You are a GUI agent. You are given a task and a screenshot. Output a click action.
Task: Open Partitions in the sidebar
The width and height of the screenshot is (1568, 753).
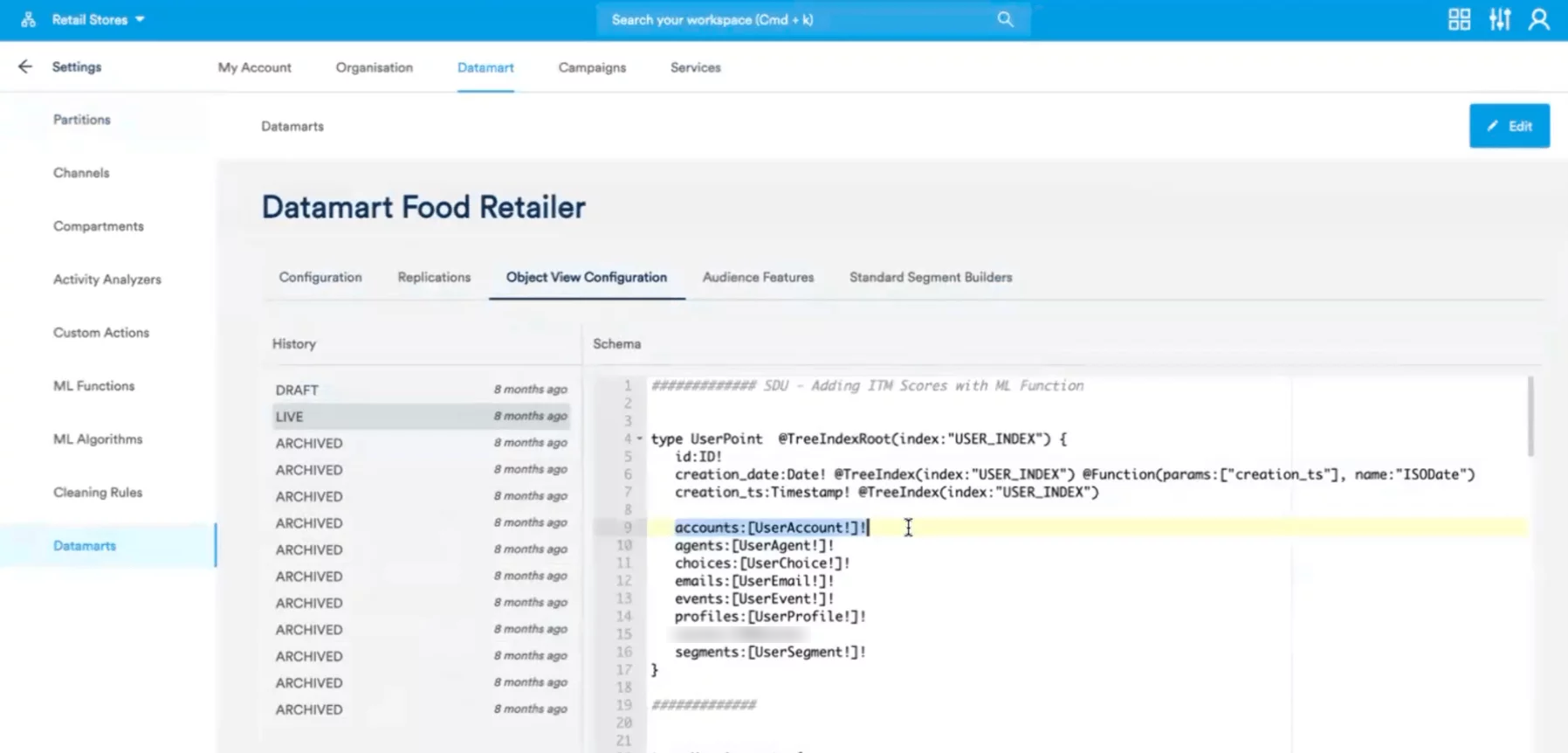82,120
